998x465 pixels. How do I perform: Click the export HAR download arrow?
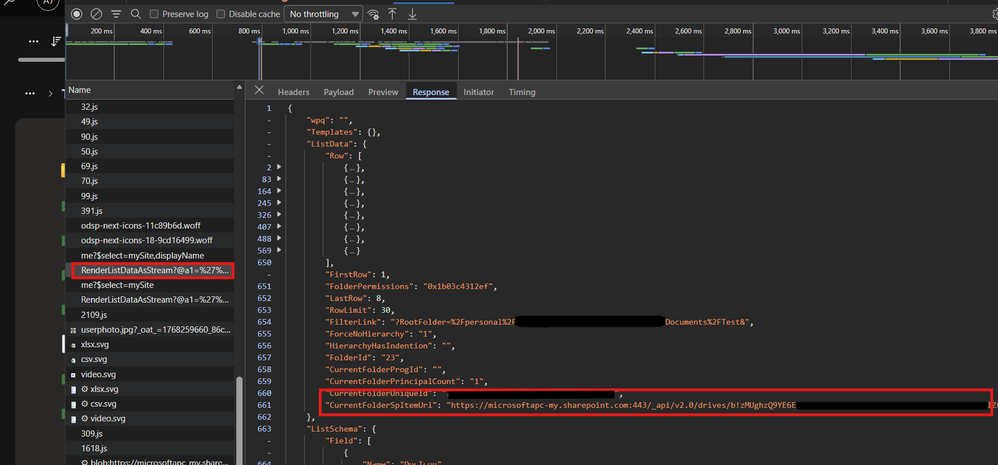click(x=412, y=15)
